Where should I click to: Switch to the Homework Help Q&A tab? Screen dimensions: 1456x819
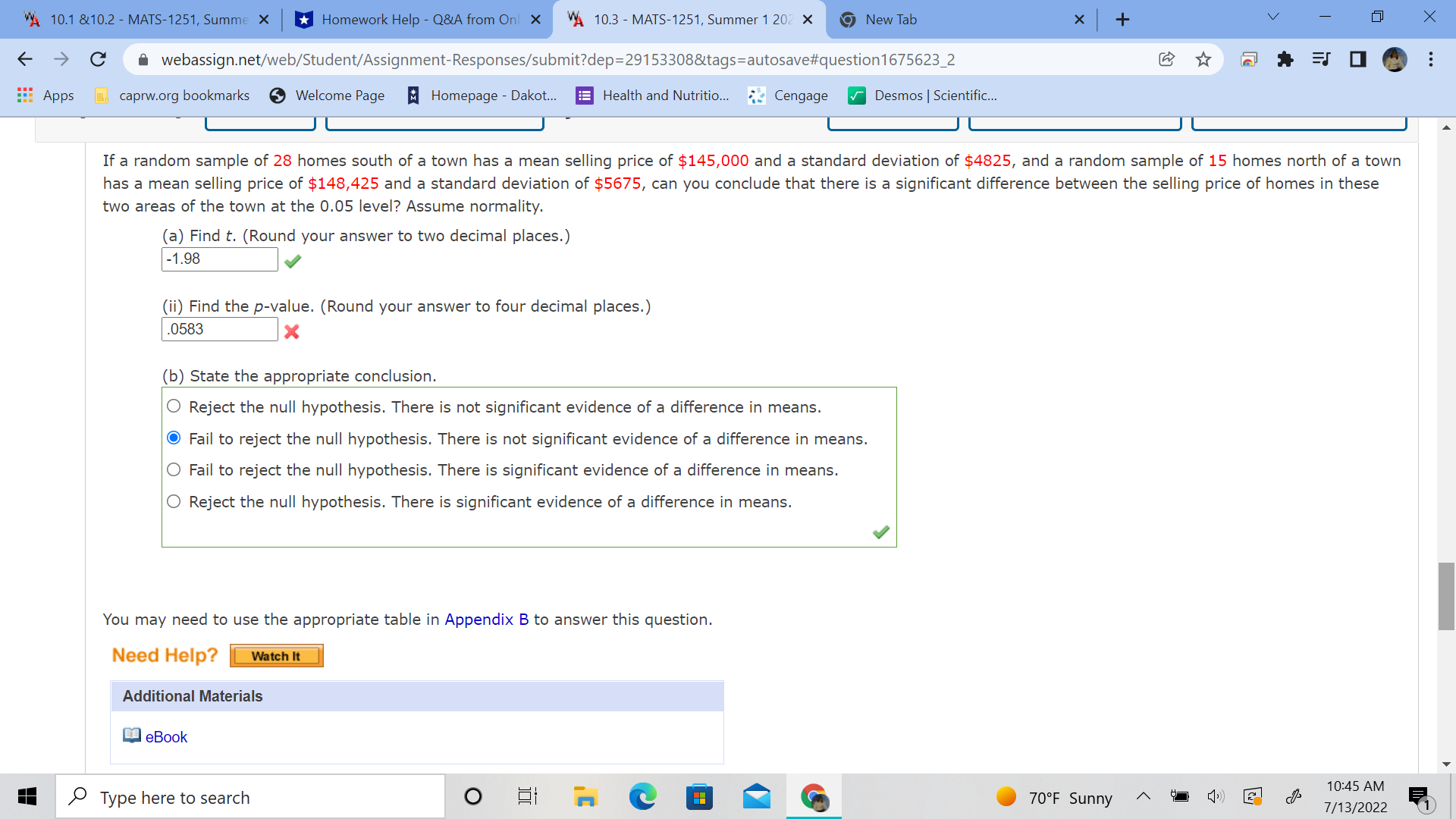click(417, 20)
